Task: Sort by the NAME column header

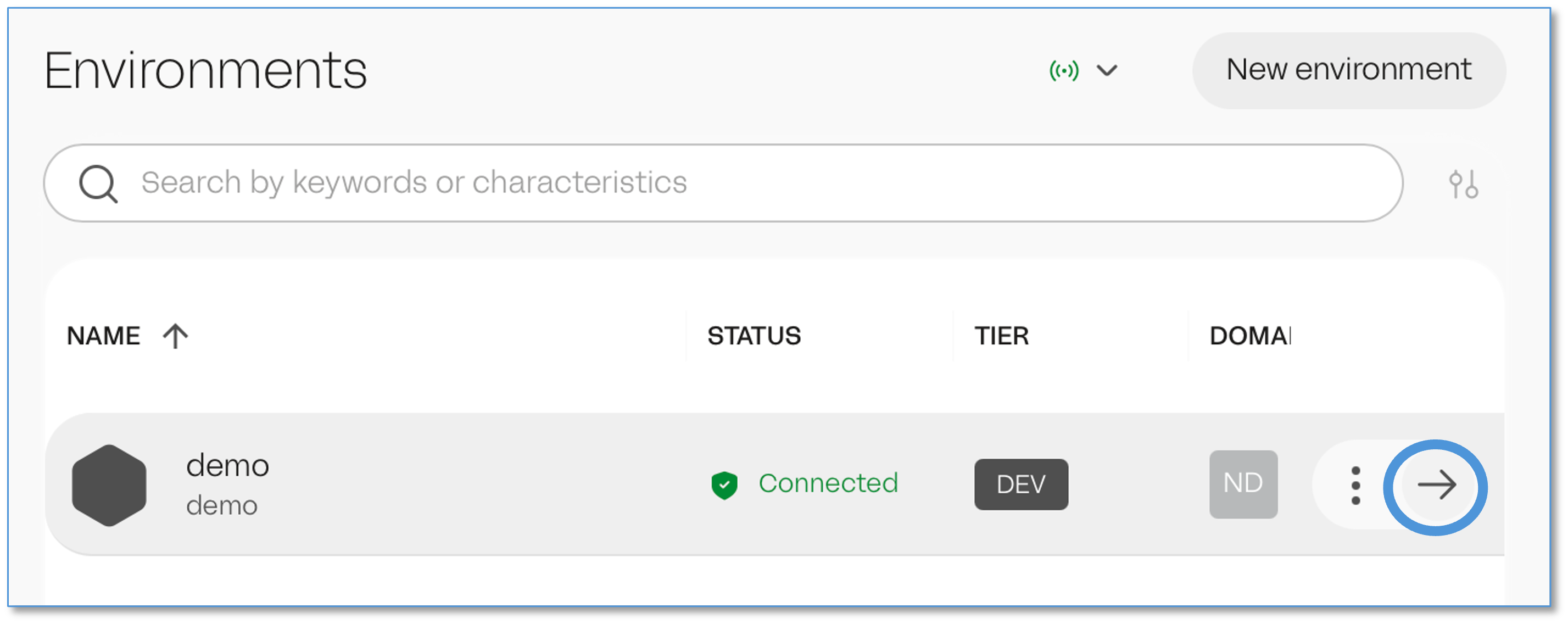Action: [103, 336]
